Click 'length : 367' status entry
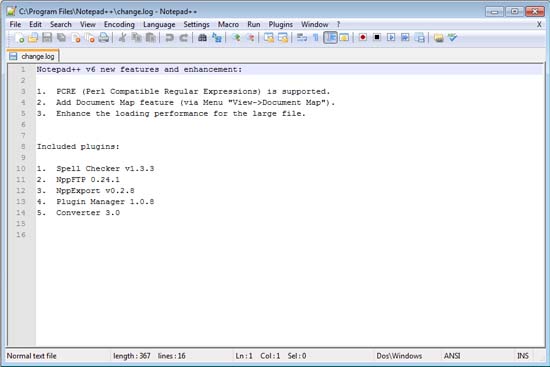550x367 pixels. tap(132, 356)
